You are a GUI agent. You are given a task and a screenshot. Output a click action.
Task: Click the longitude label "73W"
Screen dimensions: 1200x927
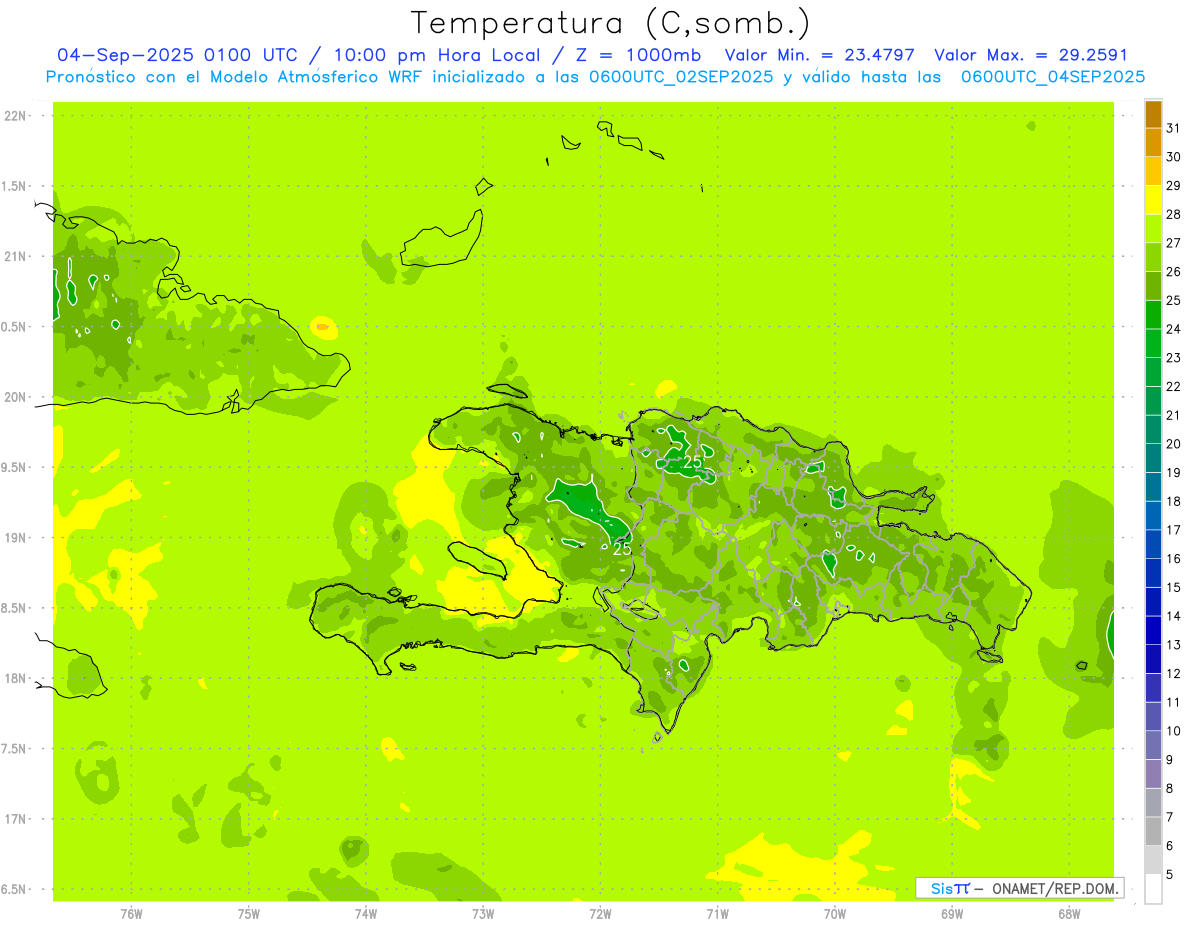pos(483,914)
